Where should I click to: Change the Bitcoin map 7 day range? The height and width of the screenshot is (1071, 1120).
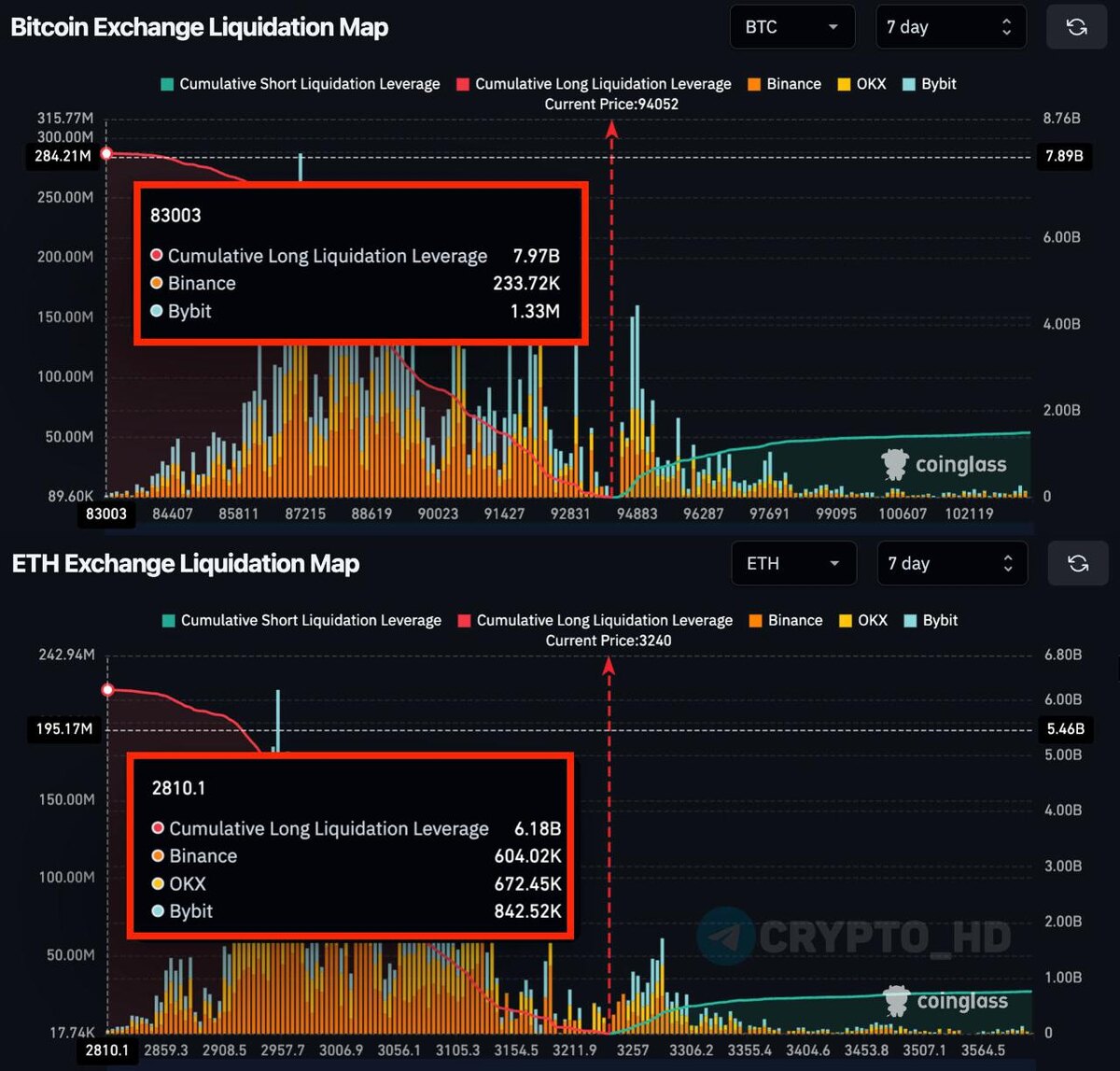tap(950, 27)
